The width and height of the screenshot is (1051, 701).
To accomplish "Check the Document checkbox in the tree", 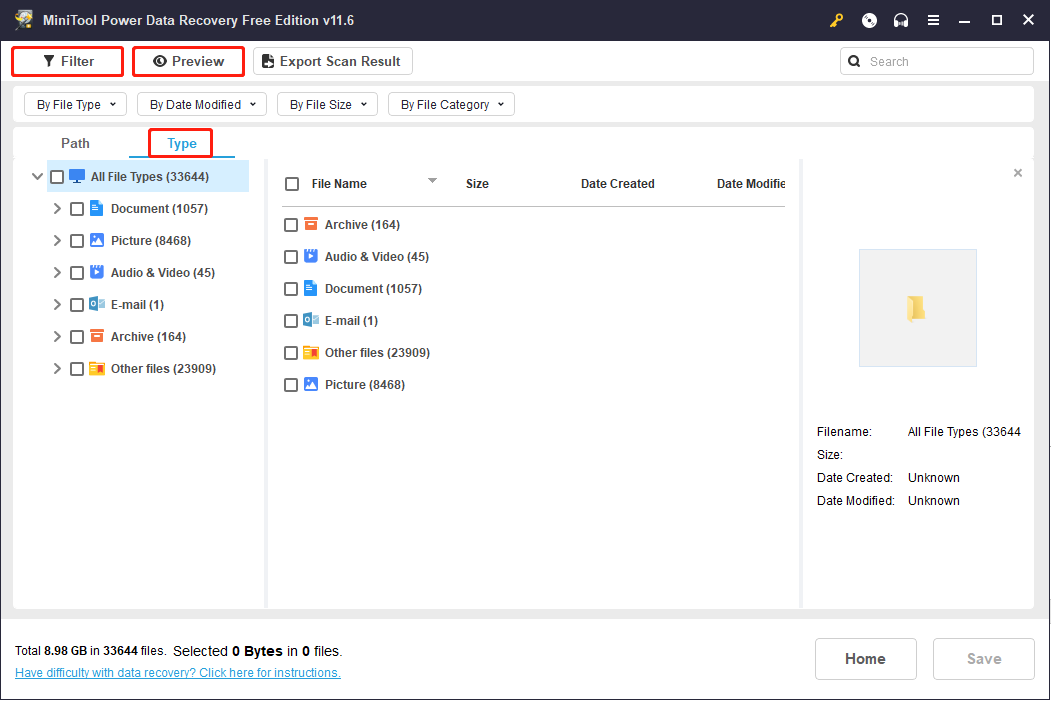I will pos(77,209).
